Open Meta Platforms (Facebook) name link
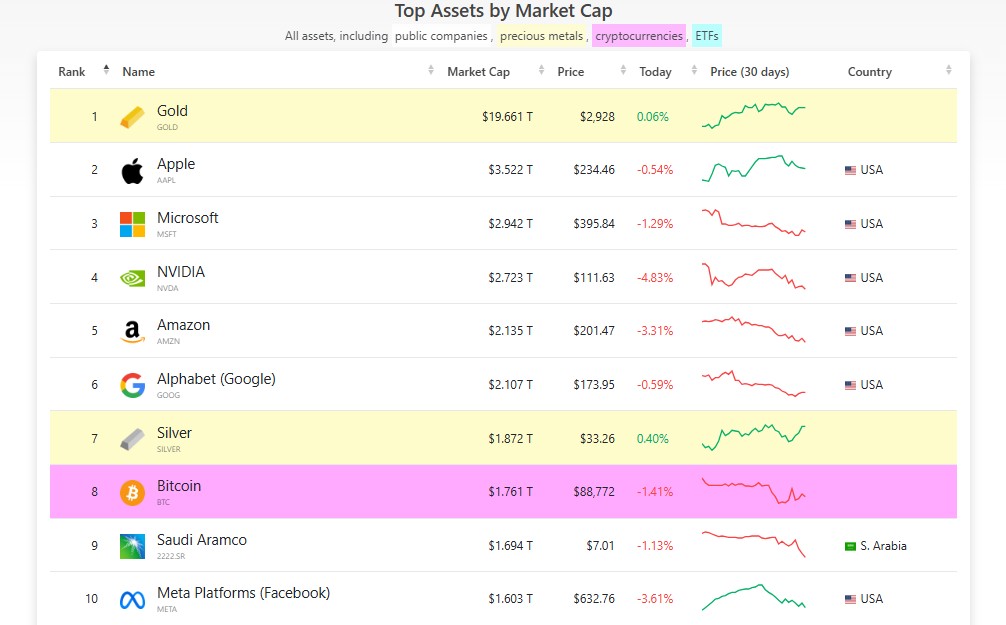Screen dimensions: 1006x625 [x=244, y=593]
